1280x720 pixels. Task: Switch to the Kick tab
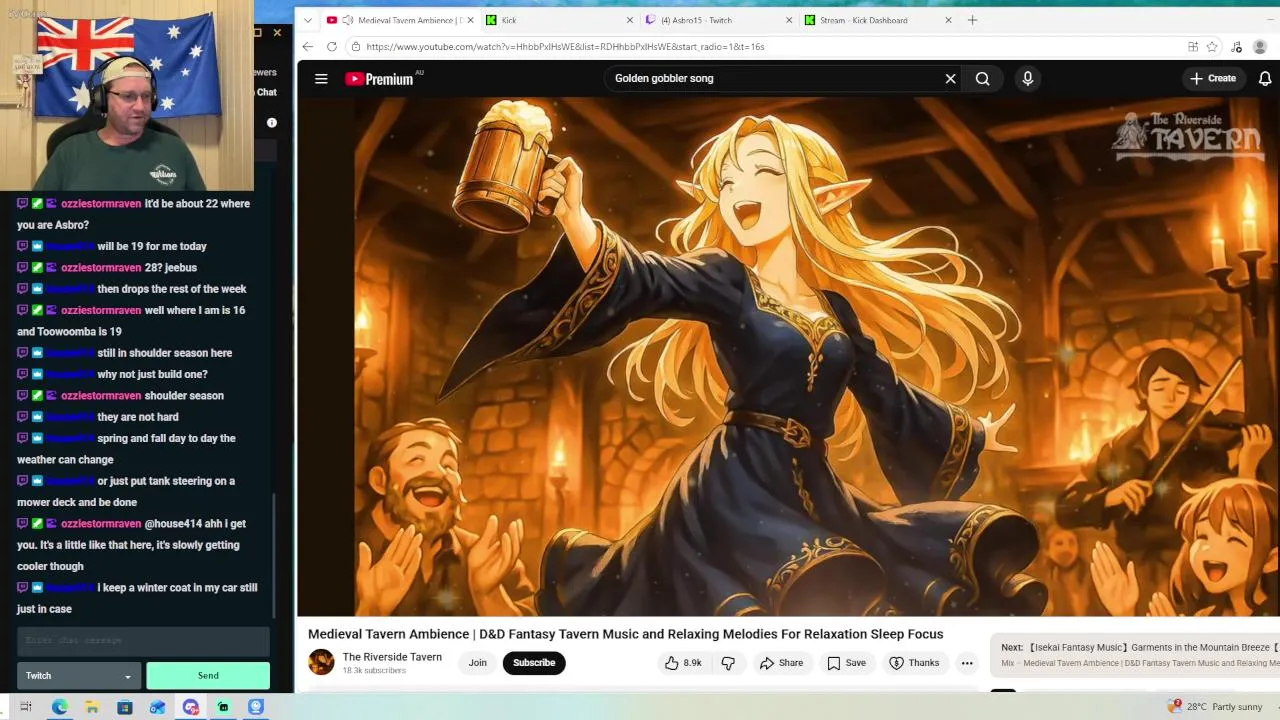(x=559, y=20)
